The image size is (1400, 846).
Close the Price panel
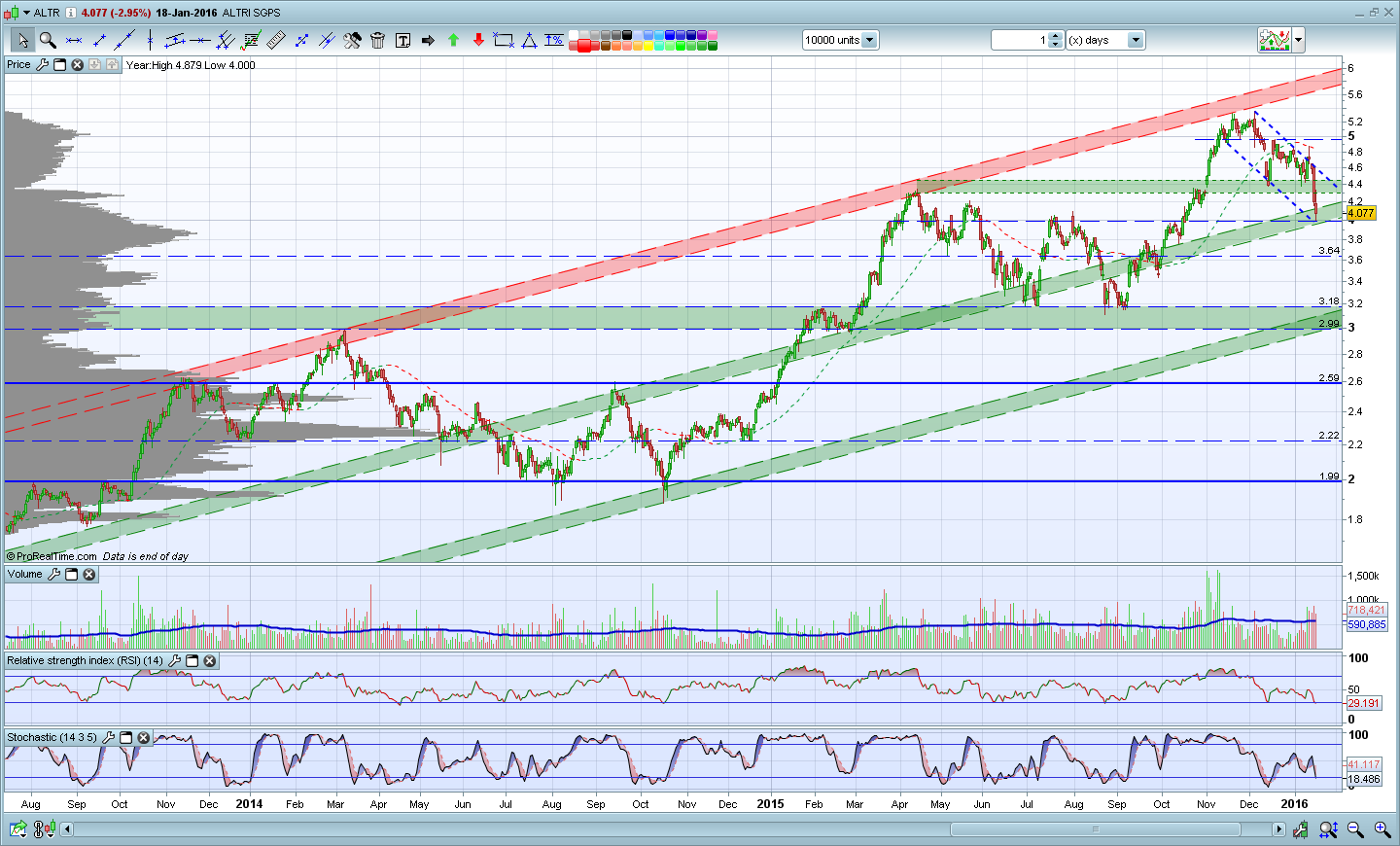pos(77,65)
